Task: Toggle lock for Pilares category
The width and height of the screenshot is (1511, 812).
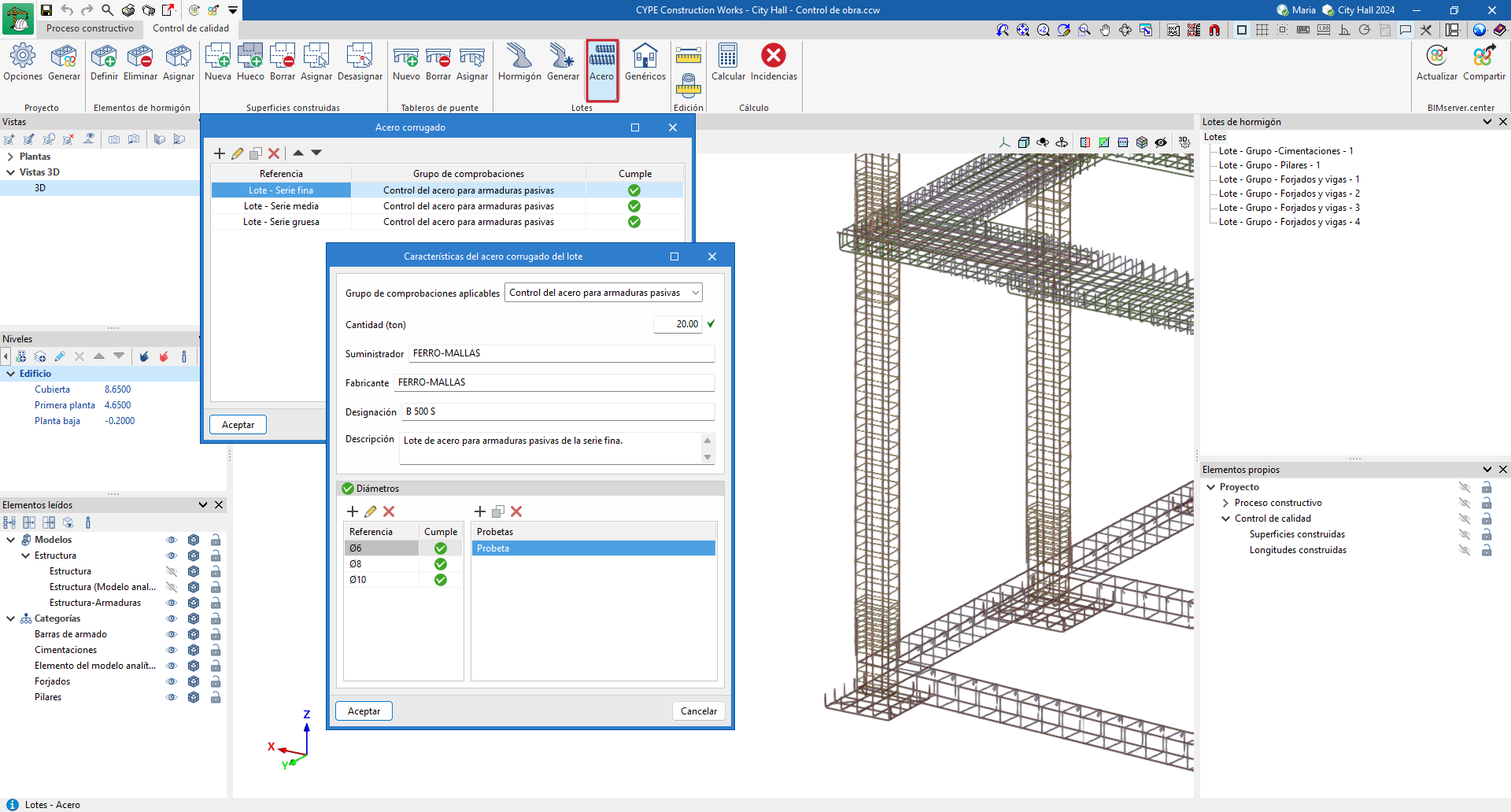Action: tap(216, 697)
